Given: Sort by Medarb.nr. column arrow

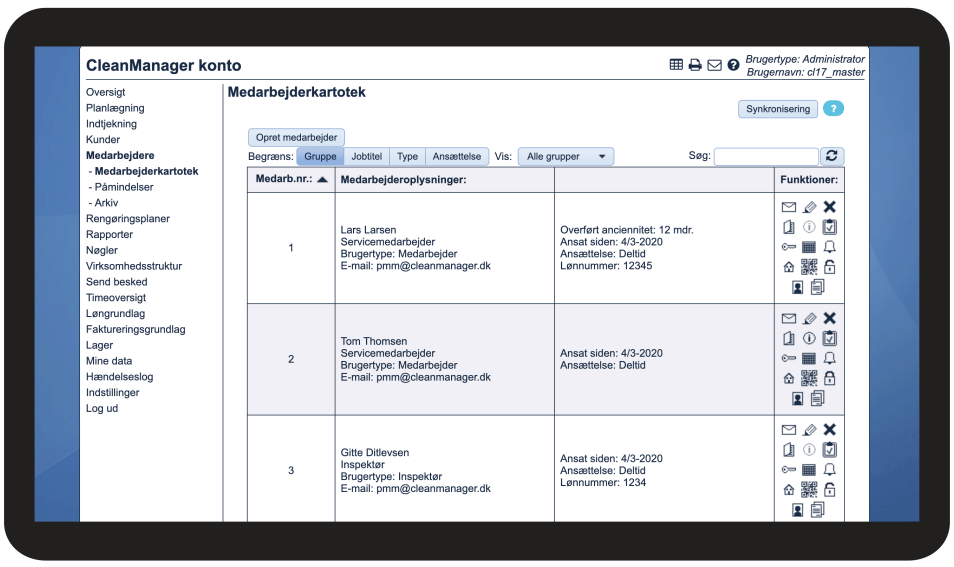Looking at the screenshot, I should [322, 179].
